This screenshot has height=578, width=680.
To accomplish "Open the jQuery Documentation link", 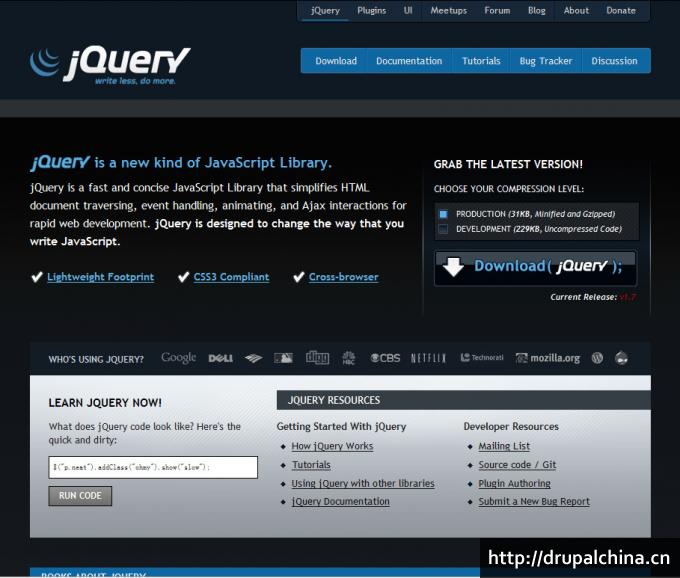I will pos(340,502).
